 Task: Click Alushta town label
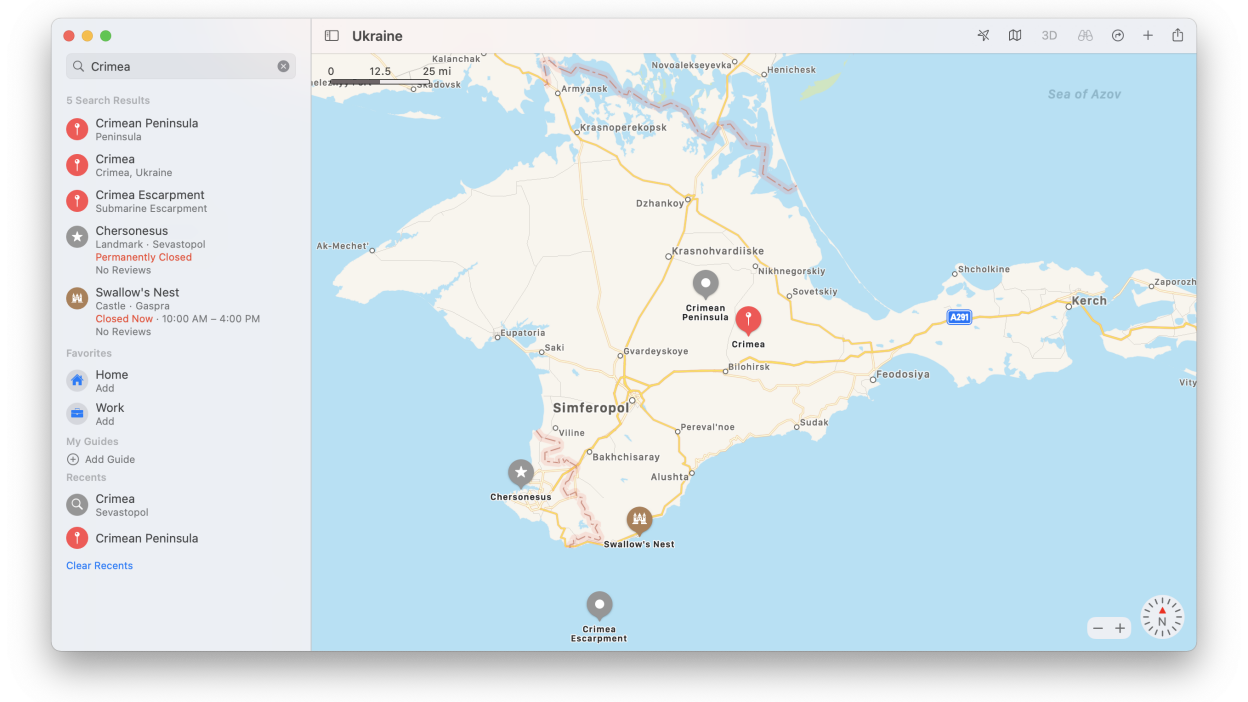tap(670, 477)
